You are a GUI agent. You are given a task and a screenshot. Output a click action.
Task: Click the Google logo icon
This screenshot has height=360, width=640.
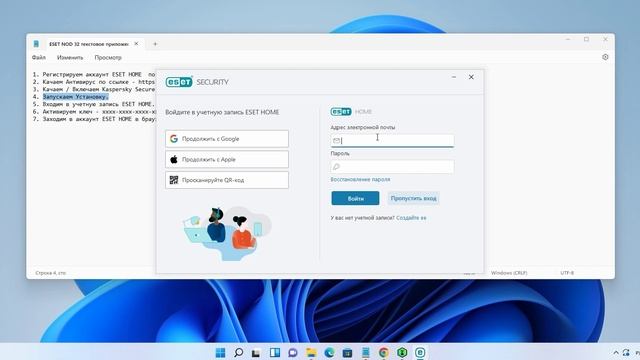pos(174,139)
